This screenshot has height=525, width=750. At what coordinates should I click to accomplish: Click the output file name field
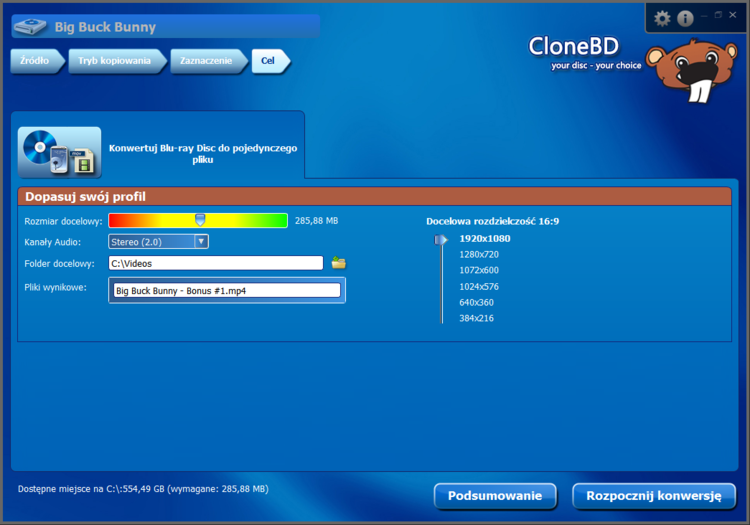(x=227, y=290)
